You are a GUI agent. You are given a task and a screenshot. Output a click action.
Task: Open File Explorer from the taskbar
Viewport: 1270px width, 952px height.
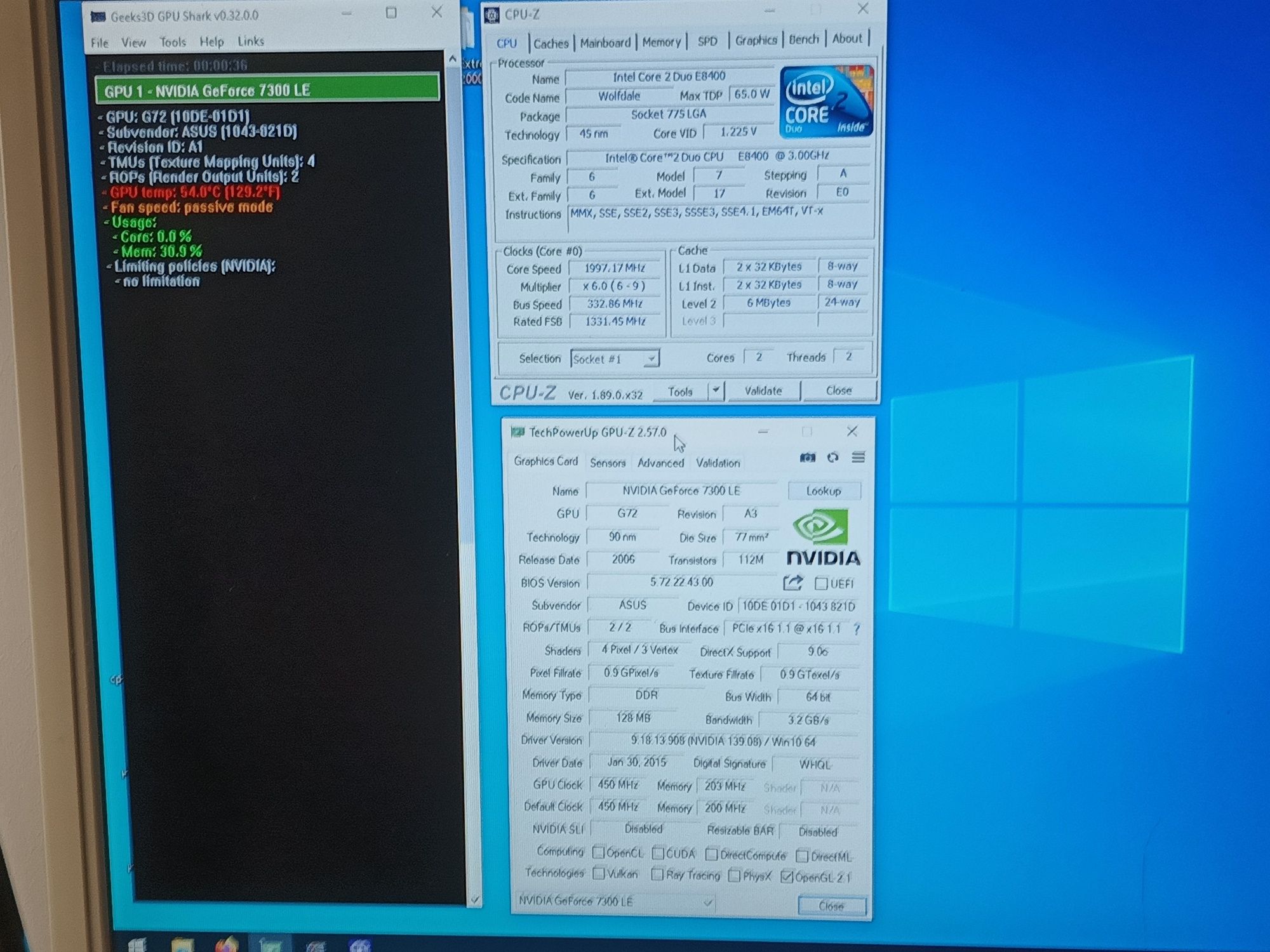(x=183, y=945)
